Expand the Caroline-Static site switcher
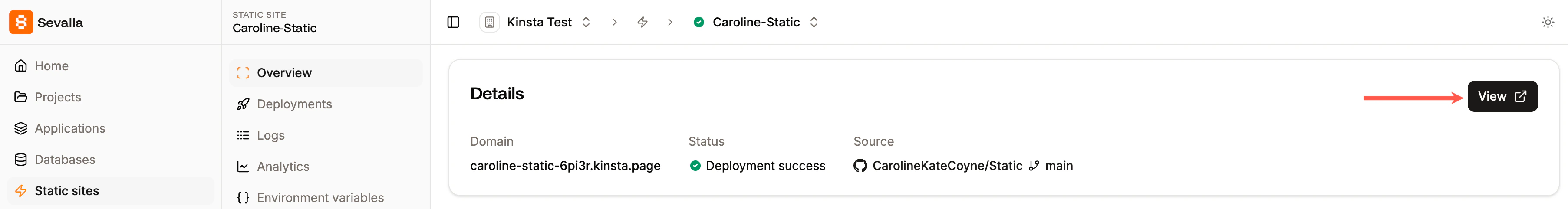Screen dimensions: 1568x209 814,23
